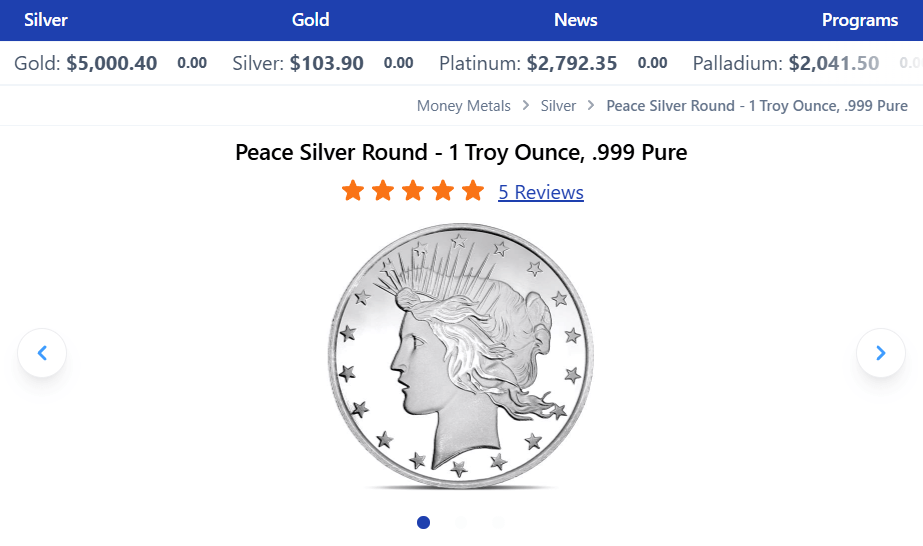Navigate to Silver breadcrumb link

[558, 106]
